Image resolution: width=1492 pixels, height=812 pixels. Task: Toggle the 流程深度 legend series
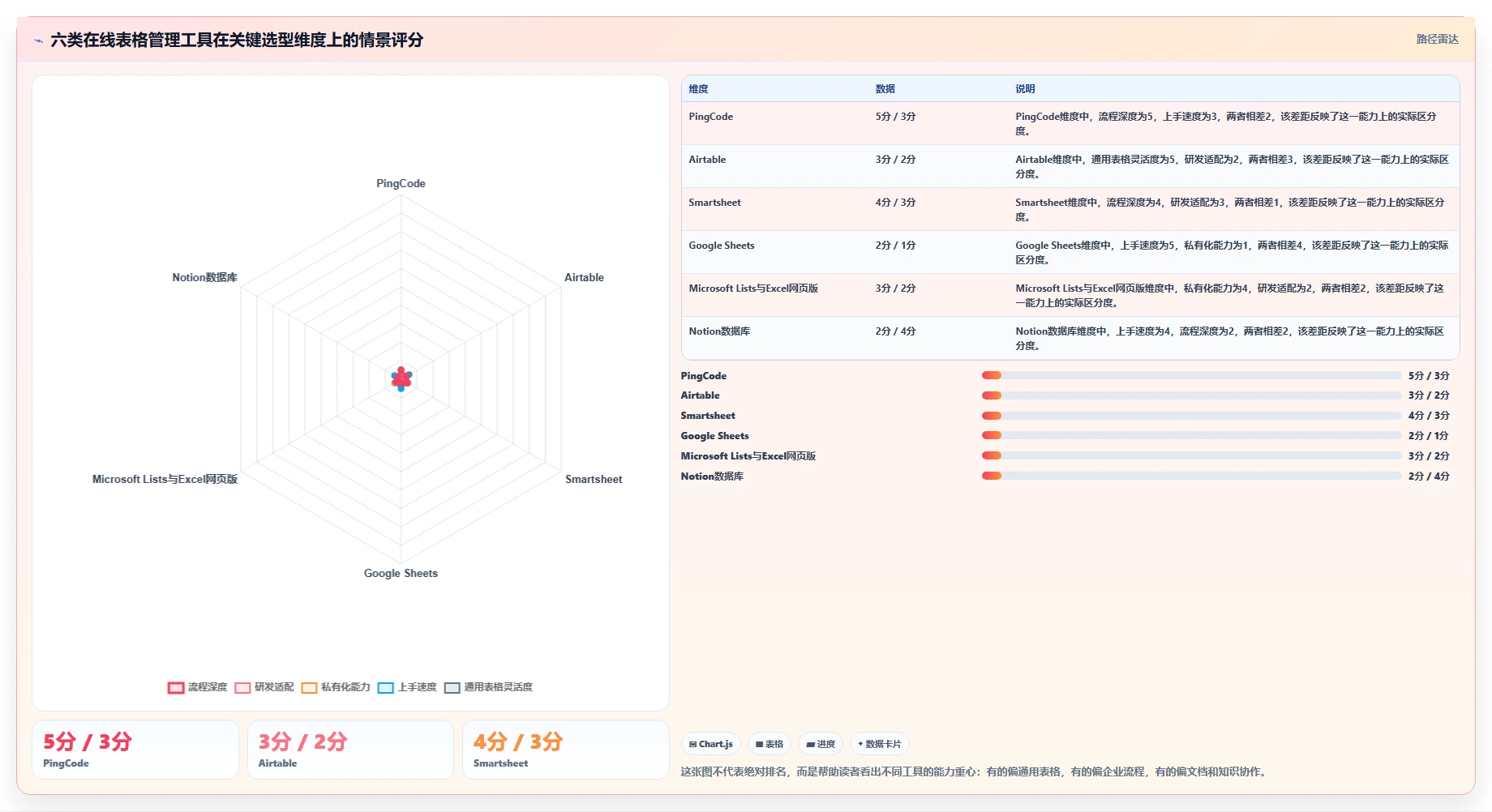tap(197, 687)
